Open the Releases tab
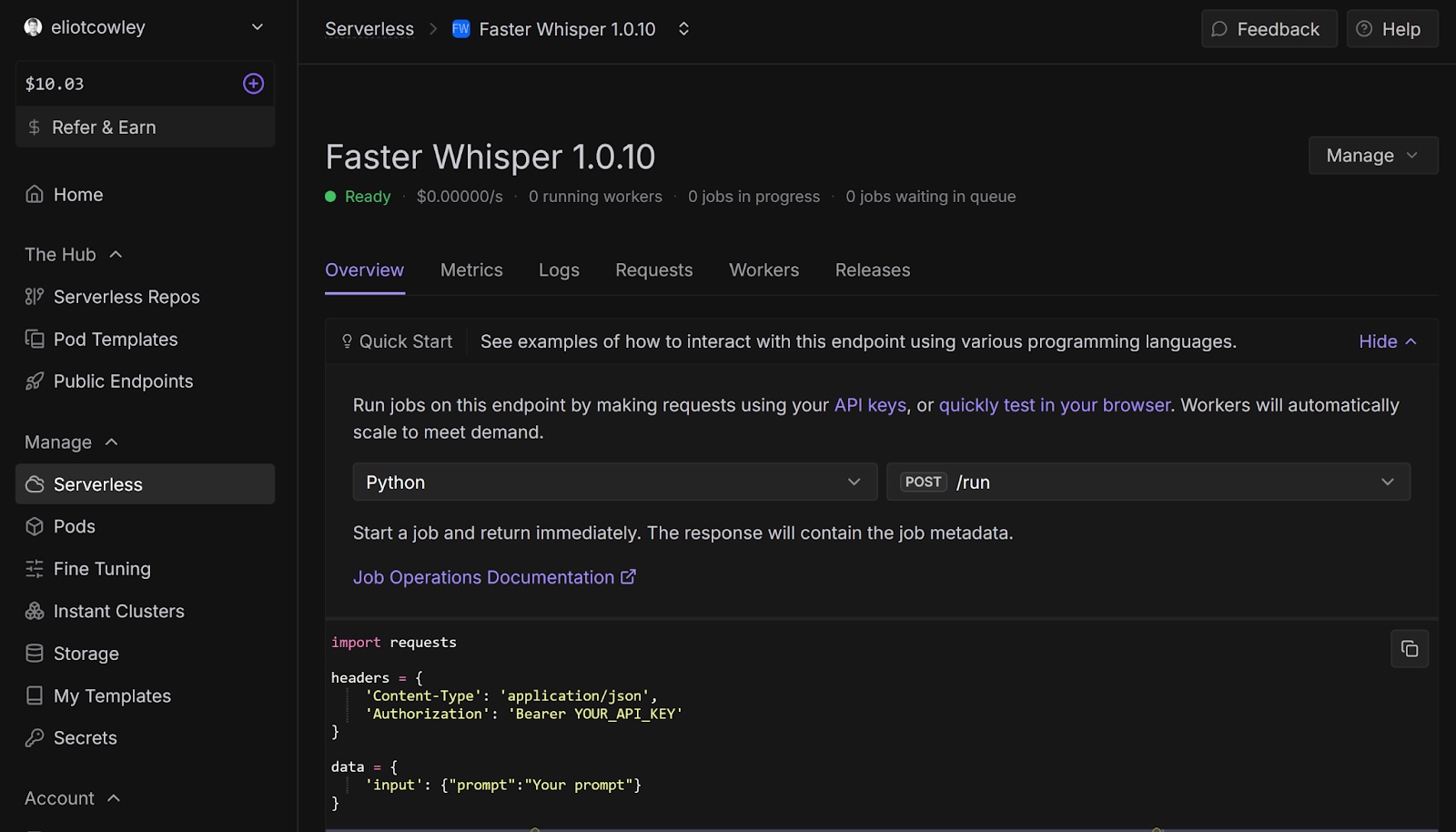This screenshot has width=1456, height=832. (x=873, y=270)
